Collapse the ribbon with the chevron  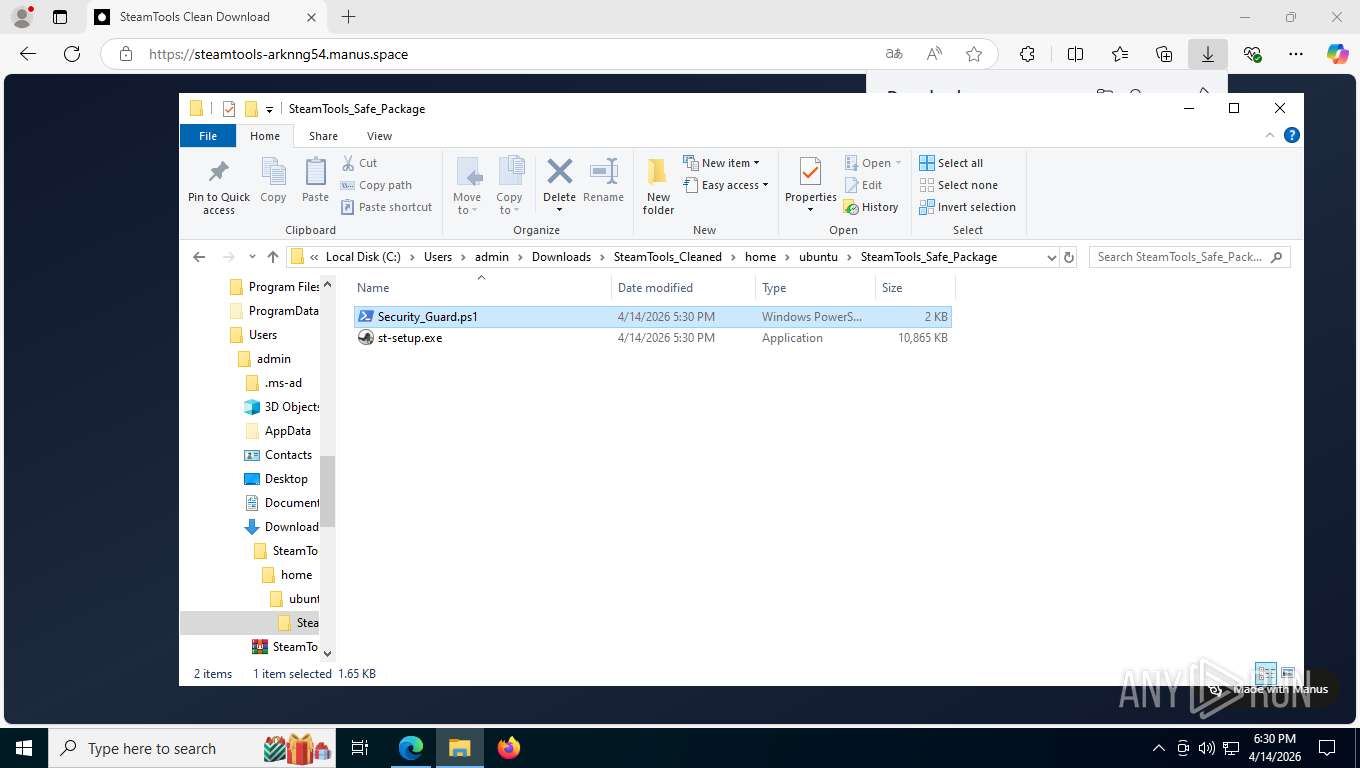tap(1271, 135)
